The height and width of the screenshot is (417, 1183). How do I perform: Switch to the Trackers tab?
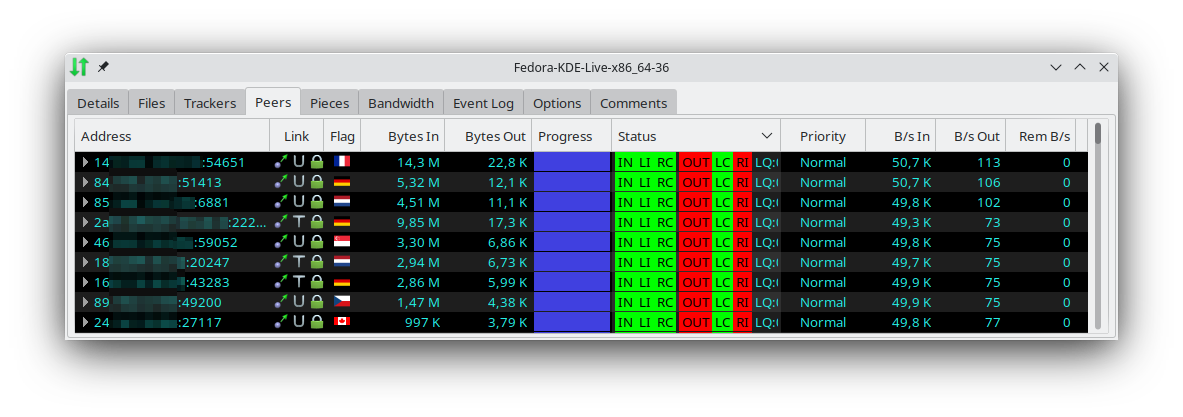coord(210,103)
